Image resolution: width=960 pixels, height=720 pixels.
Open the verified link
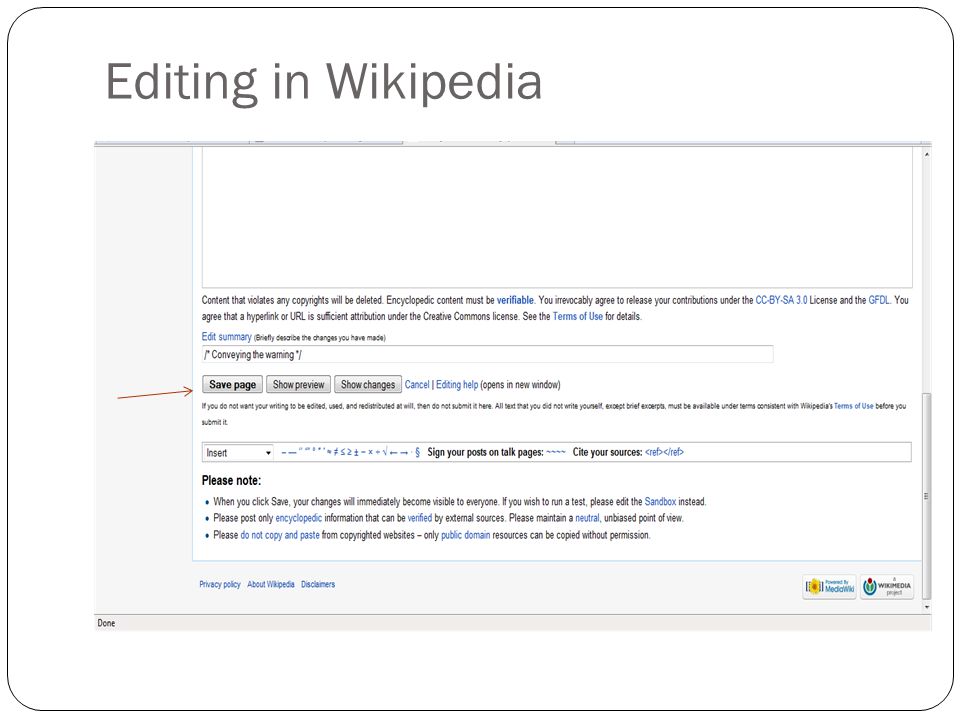(419, 518)
